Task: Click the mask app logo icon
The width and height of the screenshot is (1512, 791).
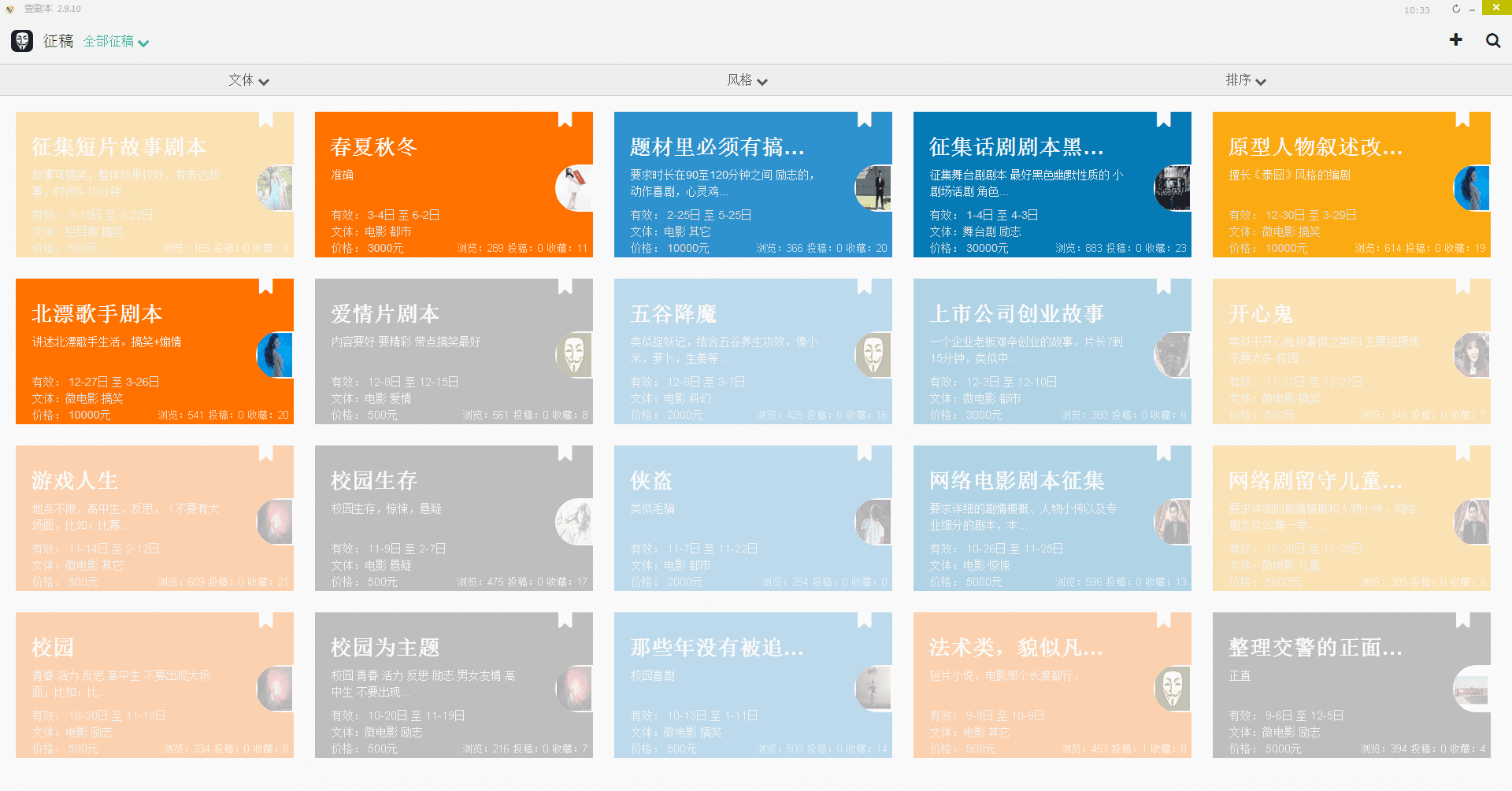Action: click(22, 41)
